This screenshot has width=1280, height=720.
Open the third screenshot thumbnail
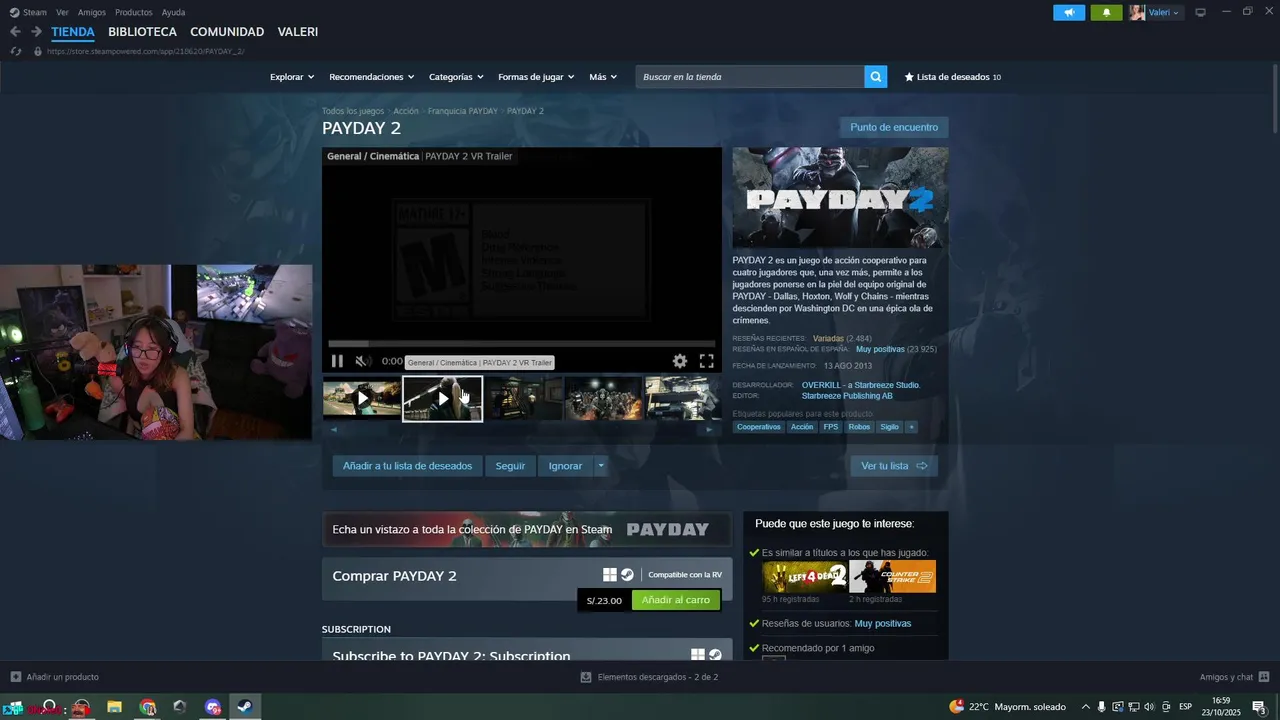tap(523, 398)
